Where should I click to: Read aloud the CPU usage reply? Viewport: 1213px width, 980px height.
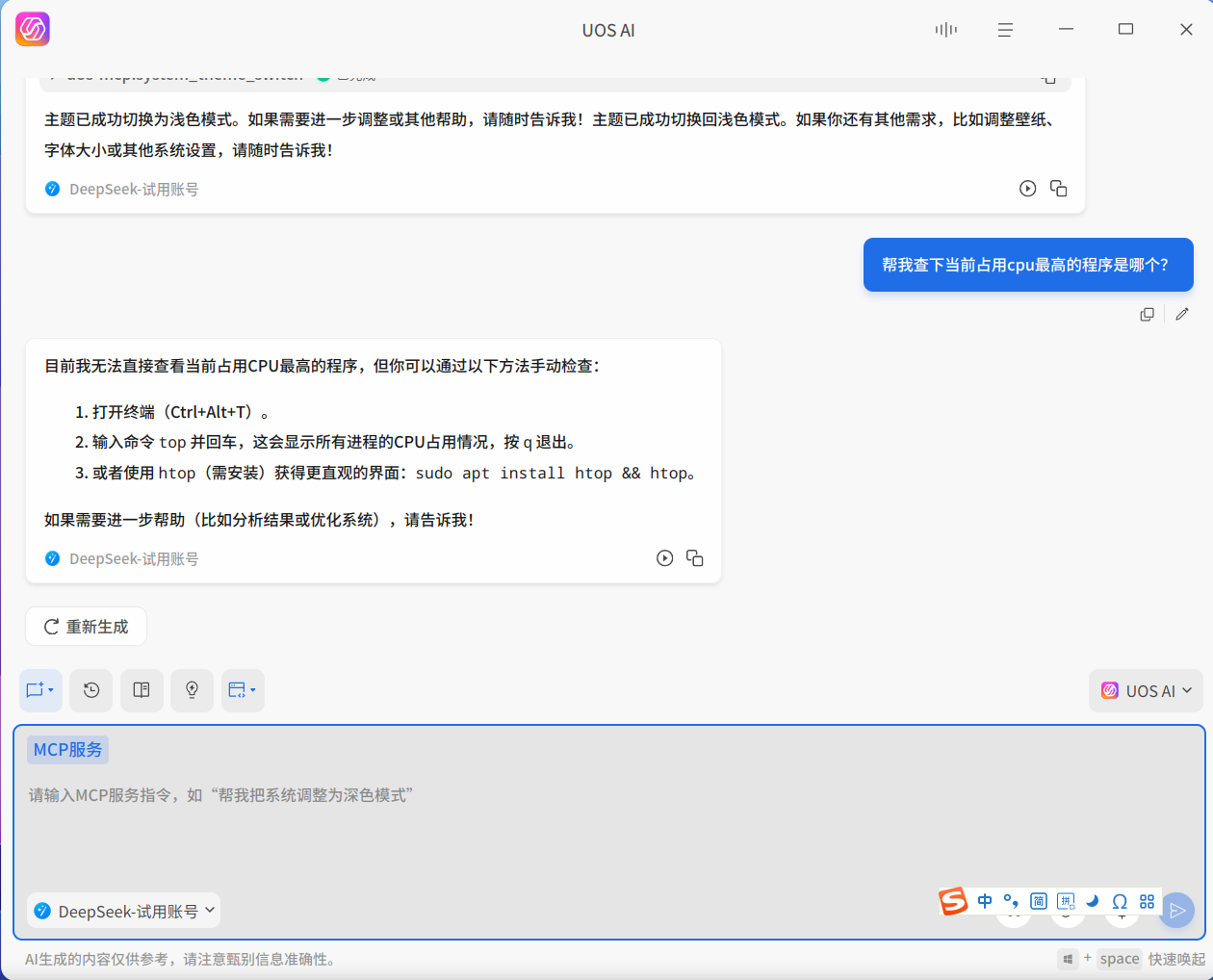click(x=664, y=558)
